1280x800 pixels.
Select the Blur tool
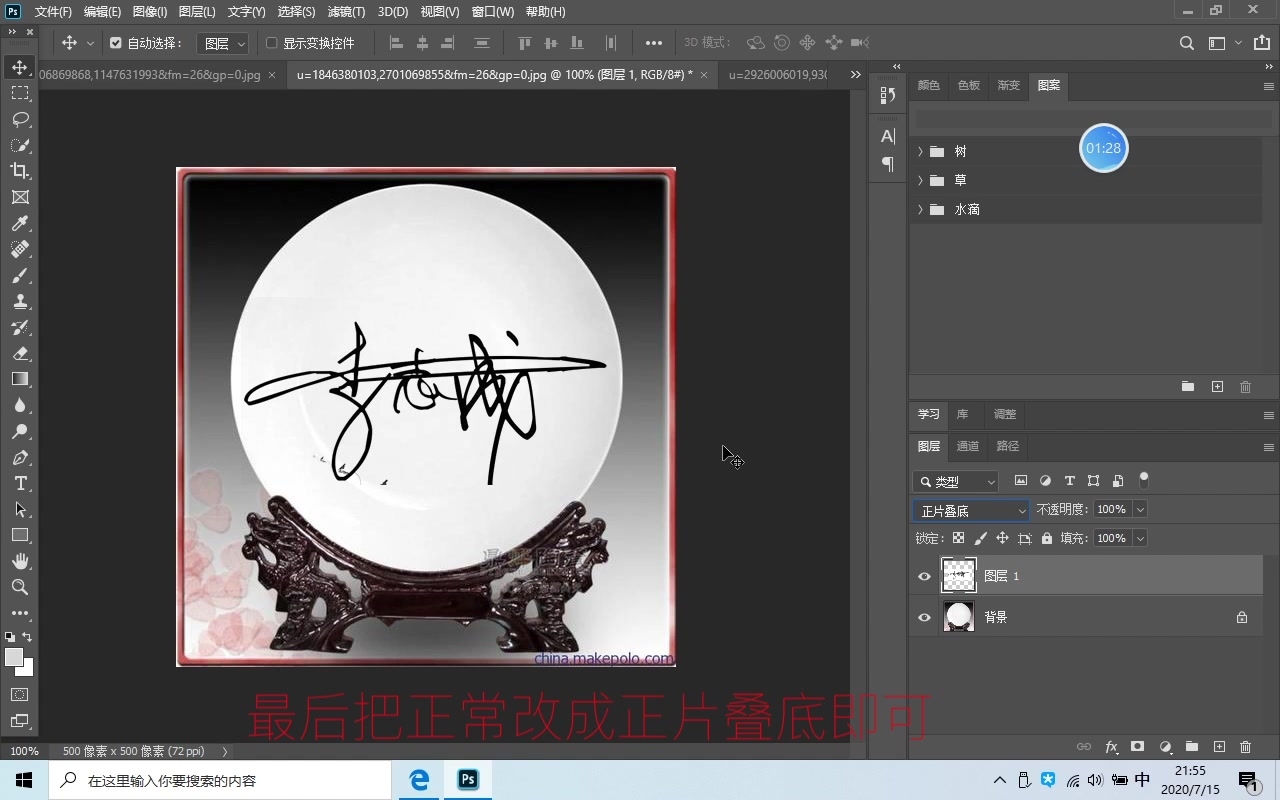pyautogui.click(x=20, y=405)
